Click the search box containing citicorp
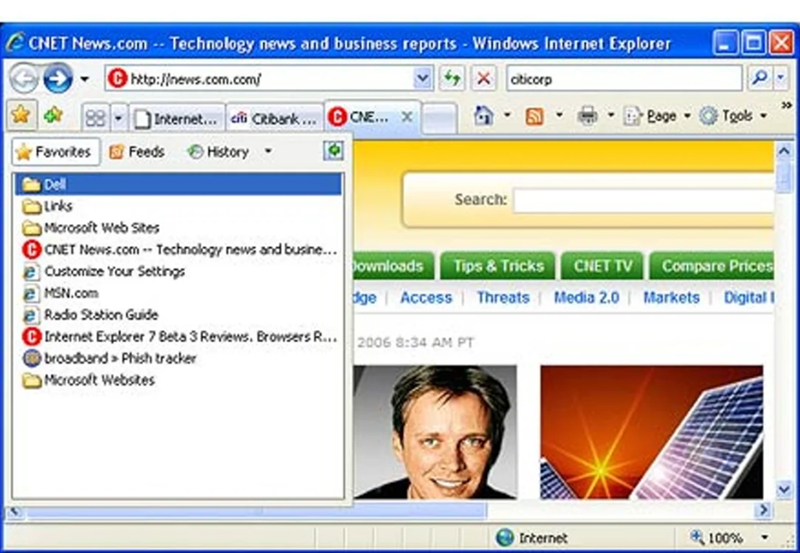Viewport: 800px width, 553px height. click(x=624, y=79)
